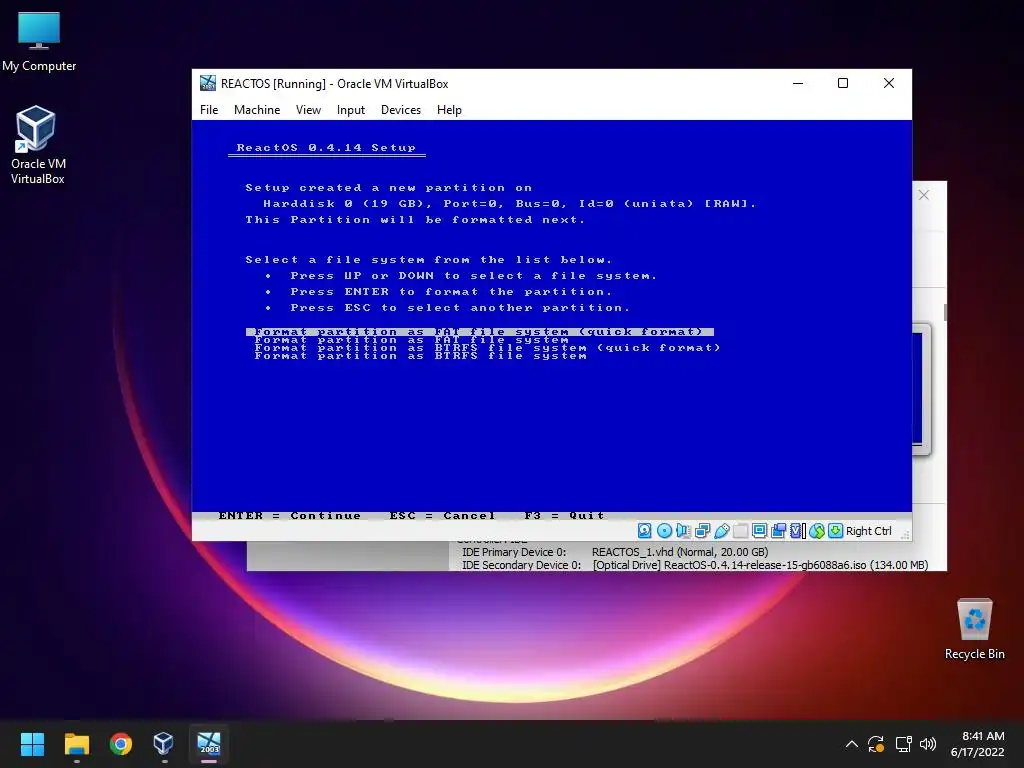Select BTRFS file system quick format option
Image resolution: width=1024 pixels, height=768 pixels.
click(x=487, y=347)
